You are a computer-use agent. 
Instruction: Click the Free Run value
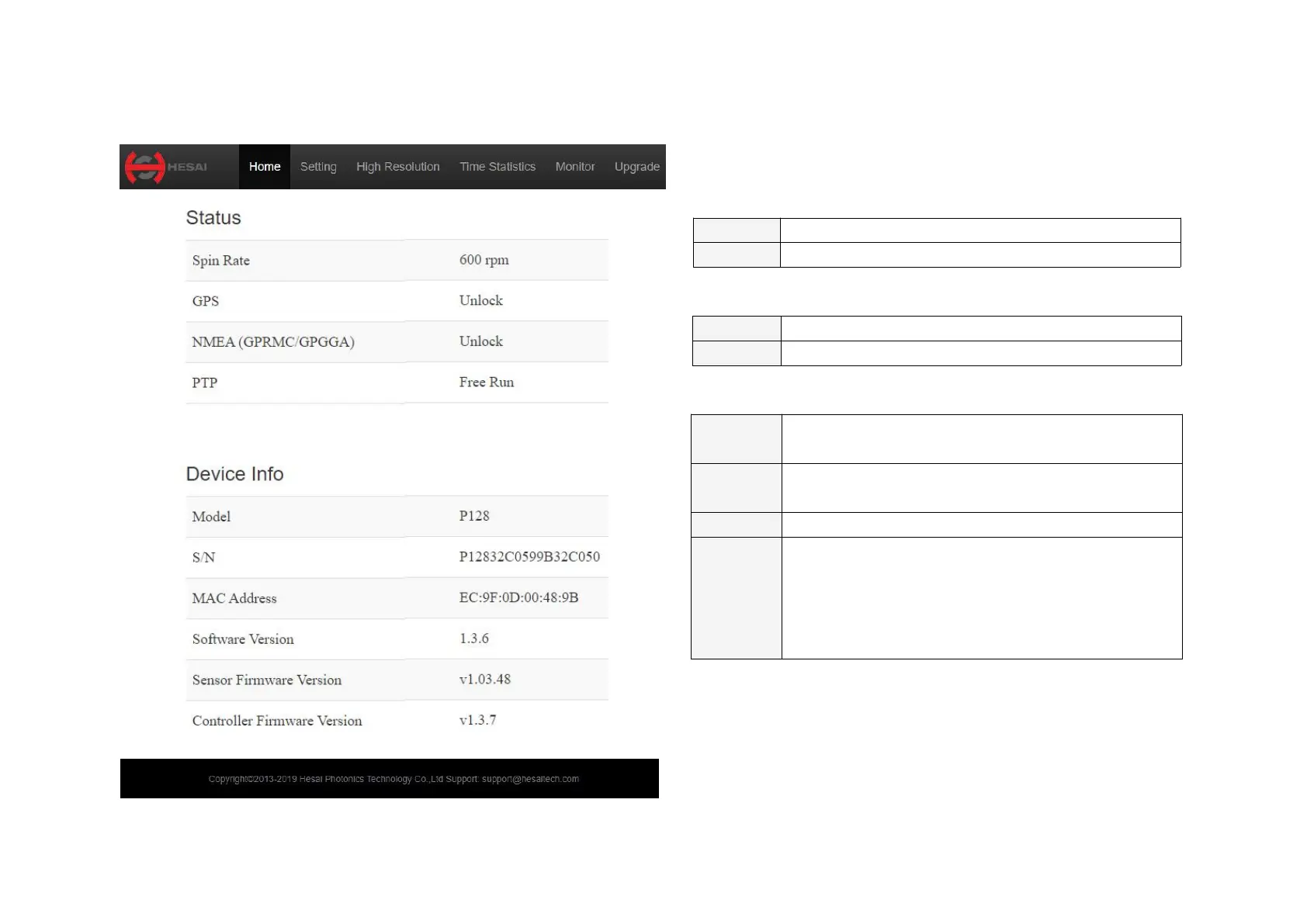tap(487, 382)
